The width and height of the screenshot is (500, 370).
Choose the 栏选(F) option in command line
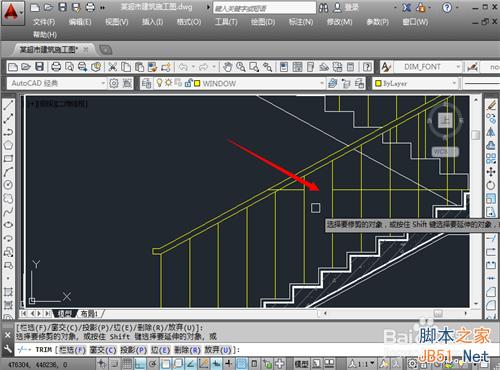(72, 350)
